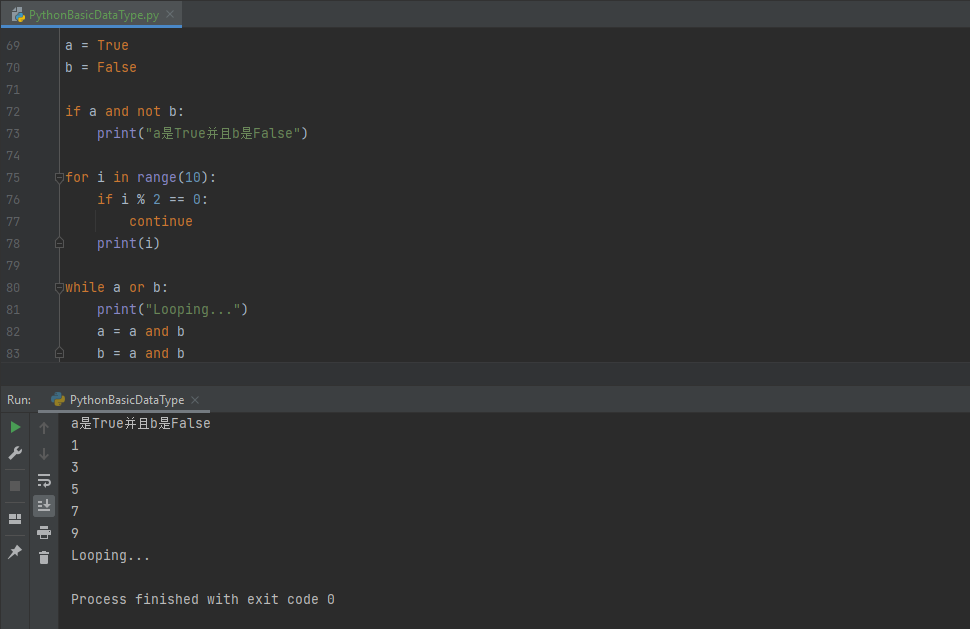
Task: Collapse the while loop code block
Action: (x=59, y=287)
